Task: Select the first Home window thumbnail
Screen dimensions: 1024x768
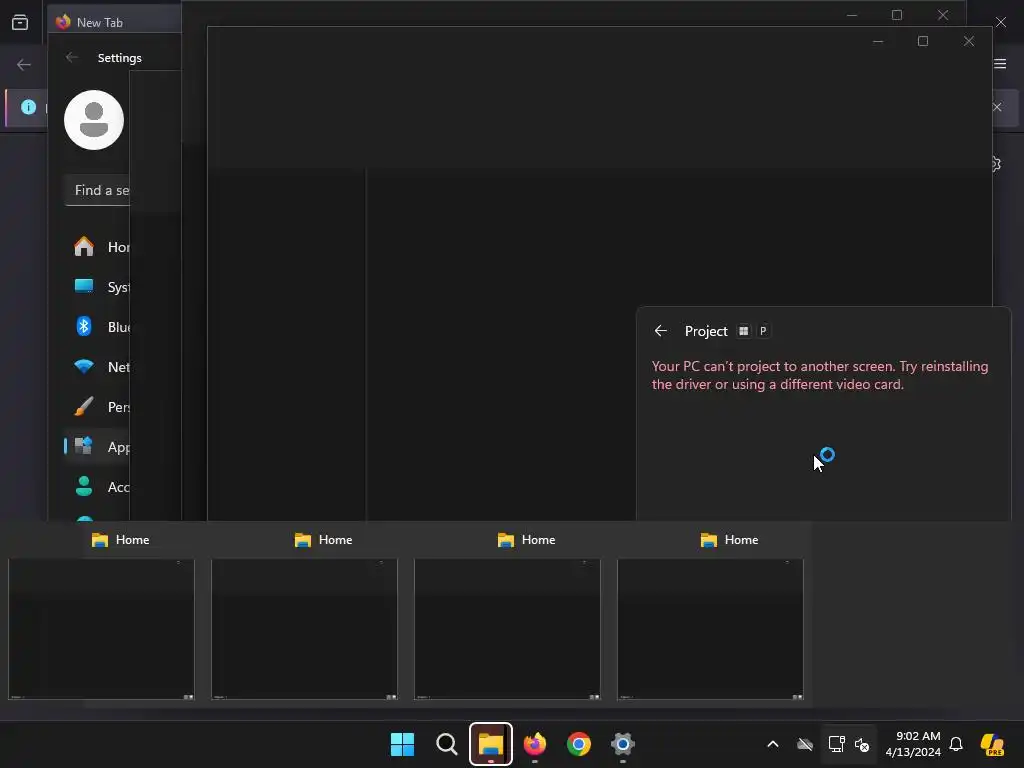Action: pyautogui.click(x=101, y=629)
